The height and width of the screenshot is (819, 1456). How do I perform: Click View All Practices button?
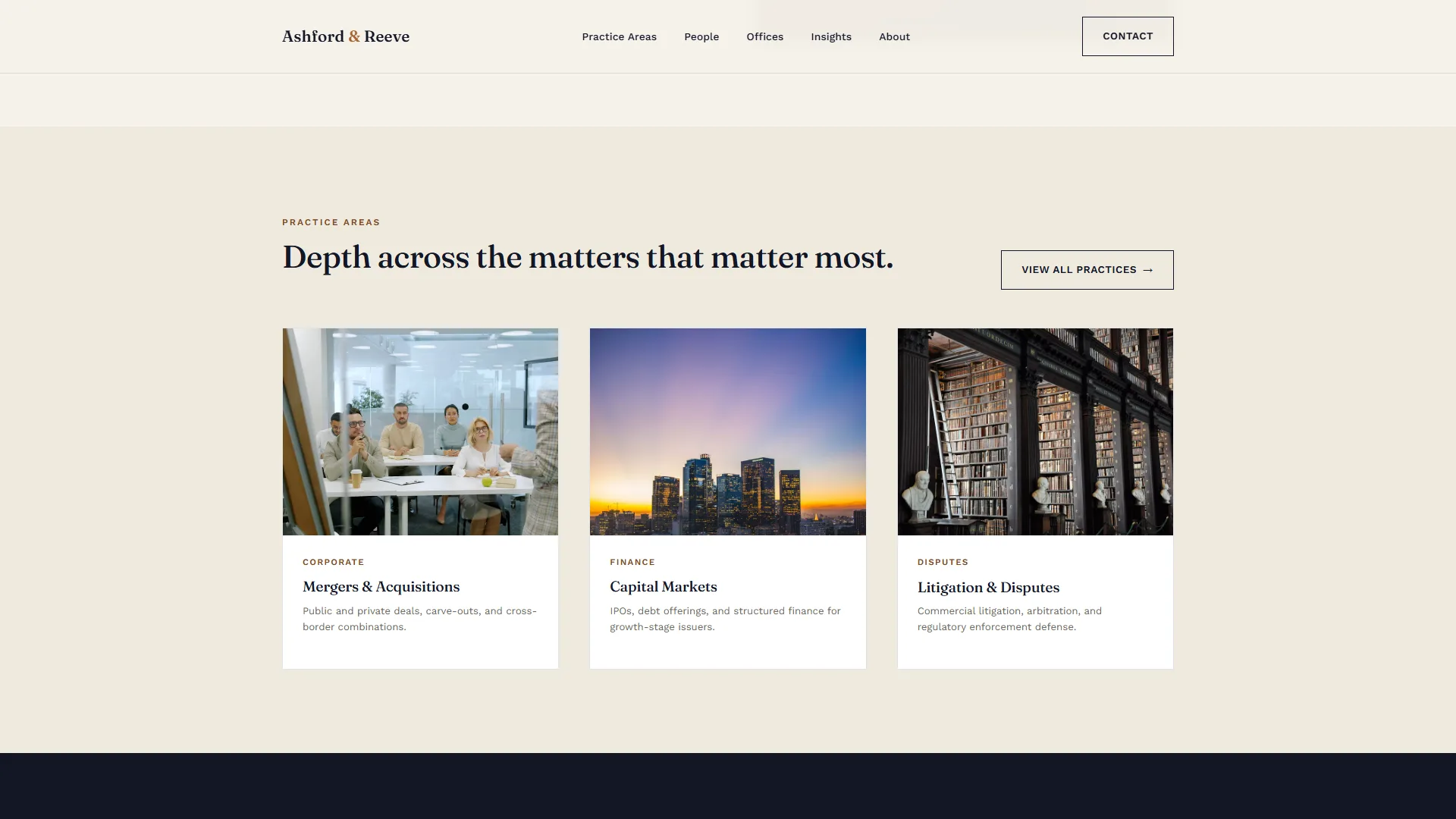(1087, 270)
